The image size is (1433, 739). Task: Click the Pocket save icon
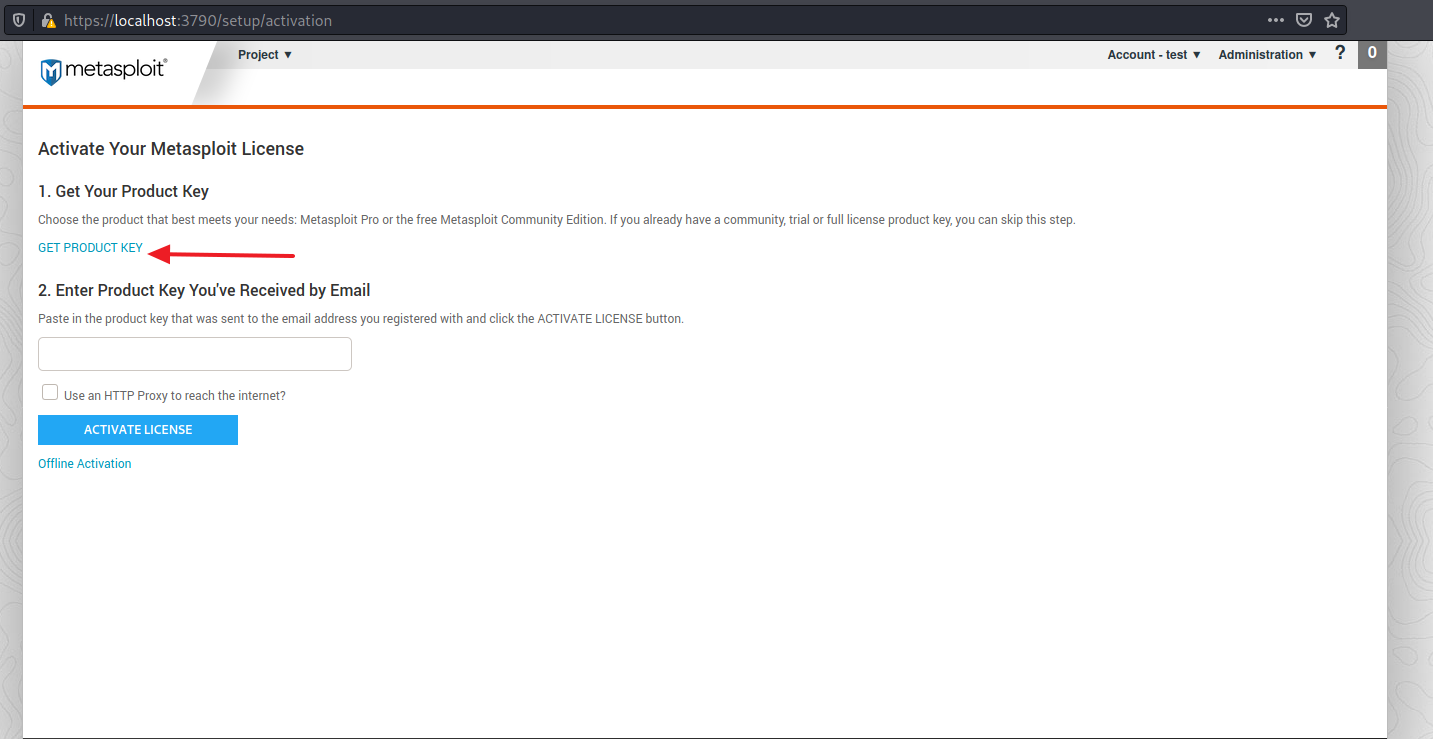point(1304,20)
